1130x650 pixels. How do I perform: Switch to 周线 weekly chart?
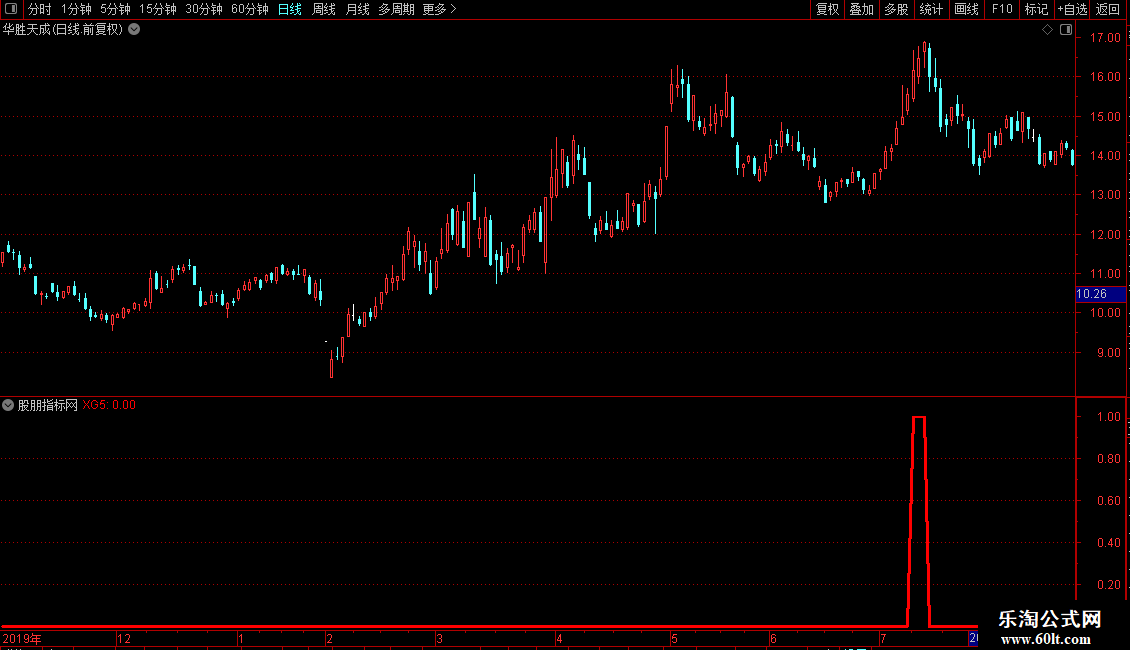click(x=324, y=9)
